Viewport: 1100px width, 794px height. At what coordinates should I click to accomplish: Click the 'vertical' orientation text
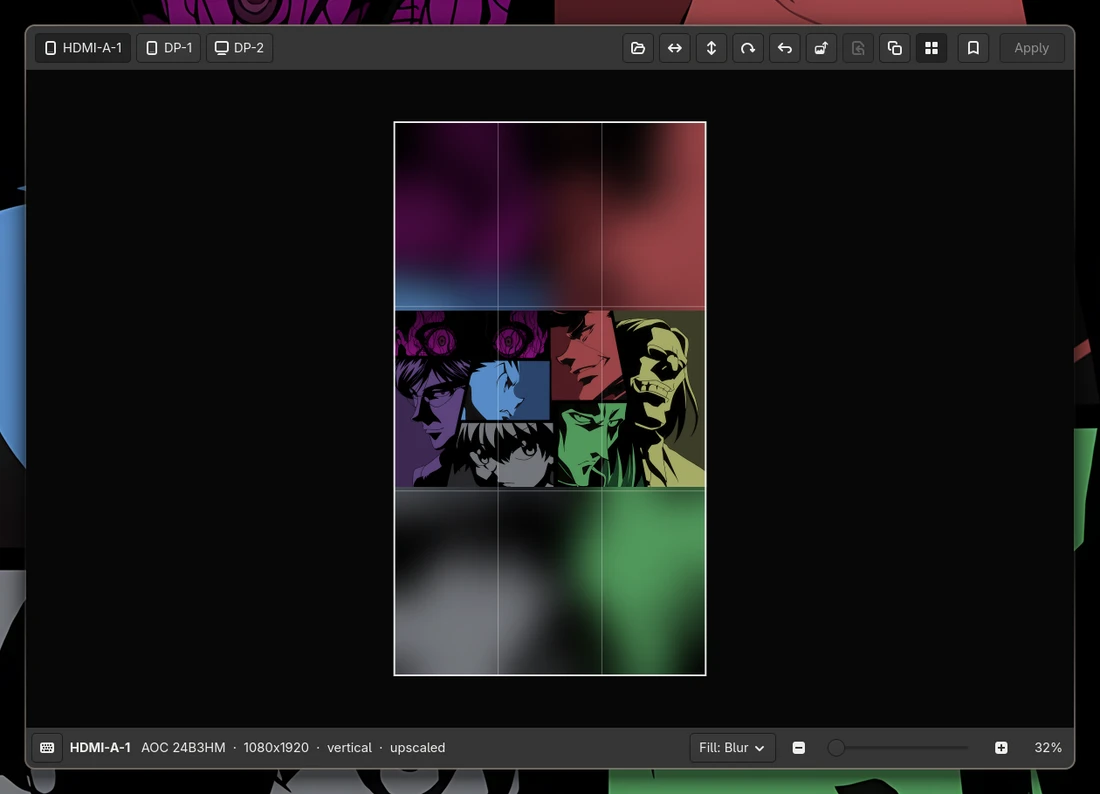pyautogui.click(x=349, y=748)
